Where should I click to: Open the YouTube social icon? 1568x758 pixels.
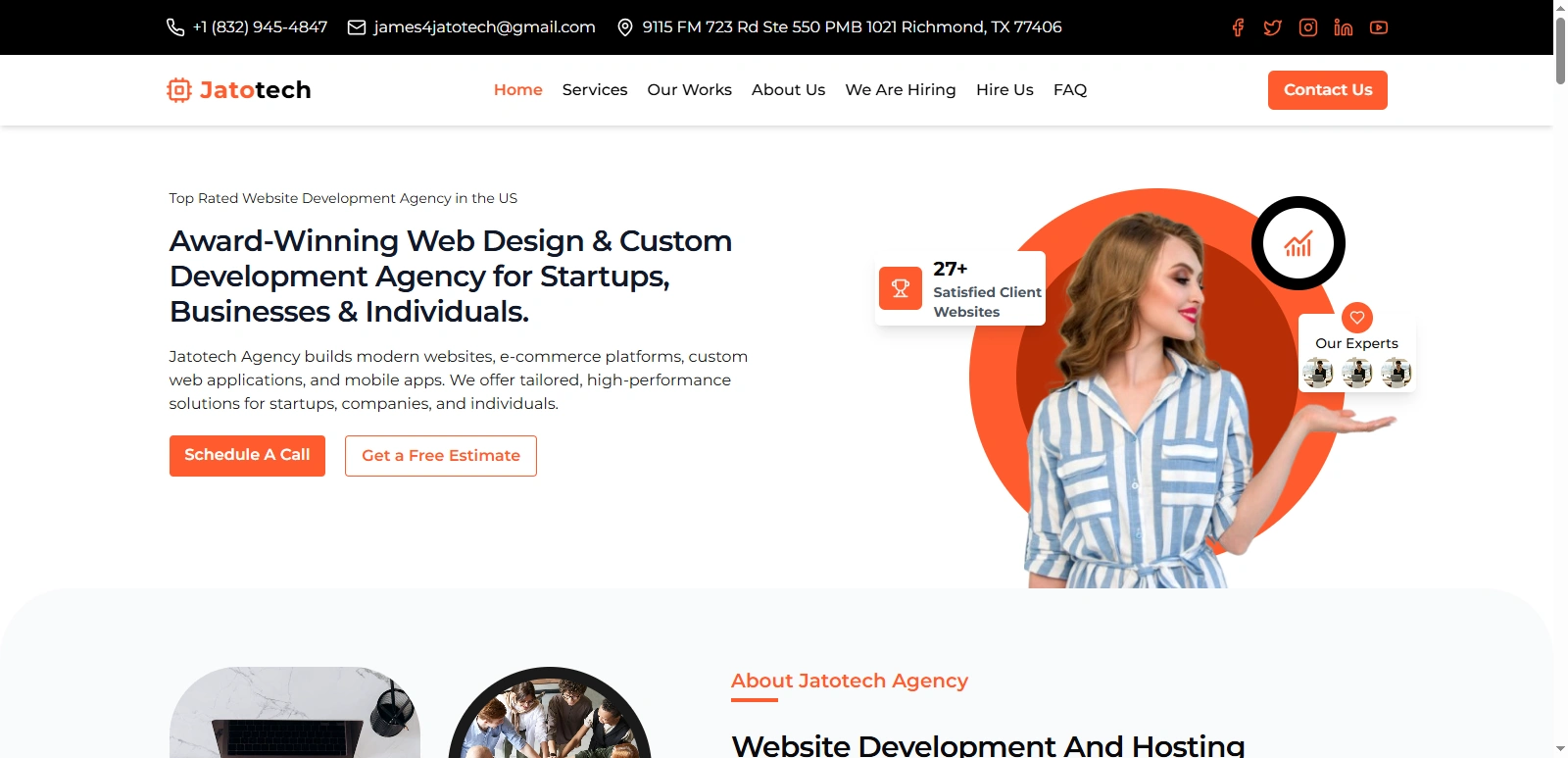click(1379, 27)
